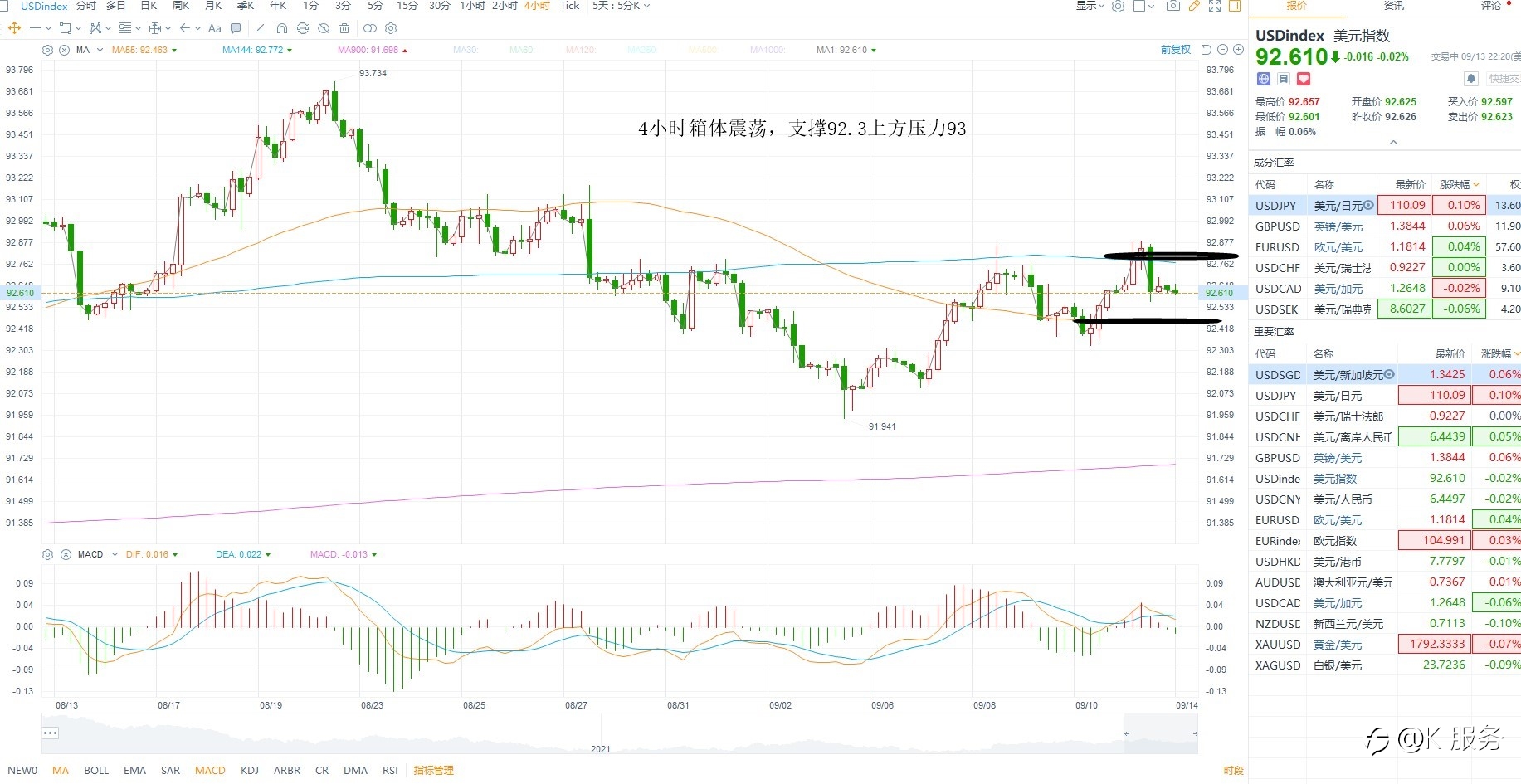Zoom out the chart with minus icon

(1222, 50)
